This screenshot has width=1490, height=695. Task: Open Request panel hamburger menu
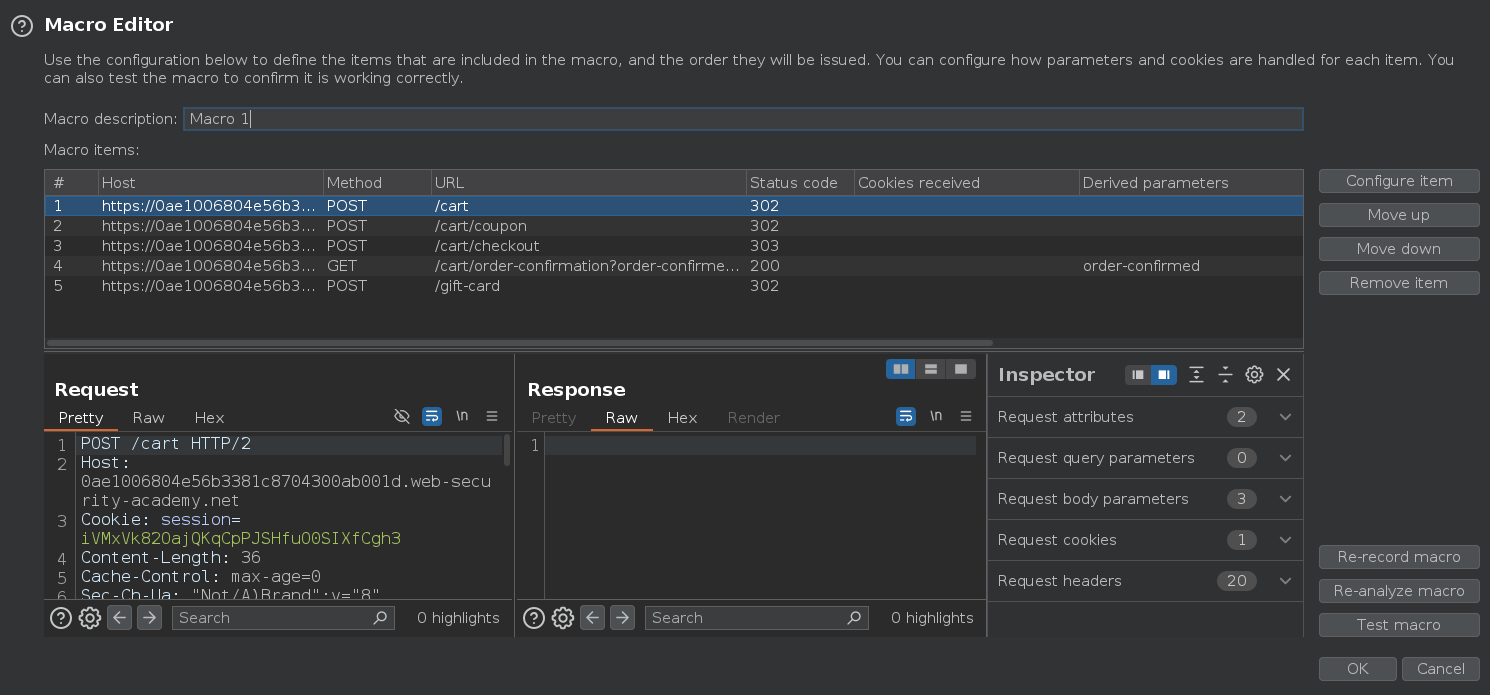tap(492, 416)
